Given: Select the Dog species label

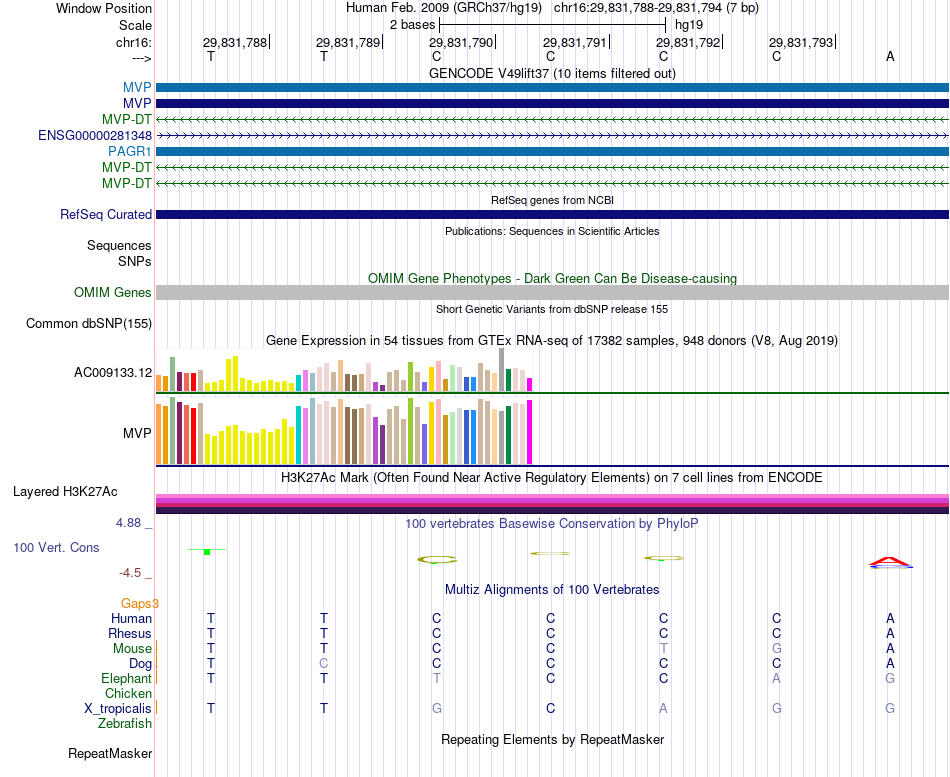Looking at the screenshot, I should pyautogui.click(x=141, y=664).
